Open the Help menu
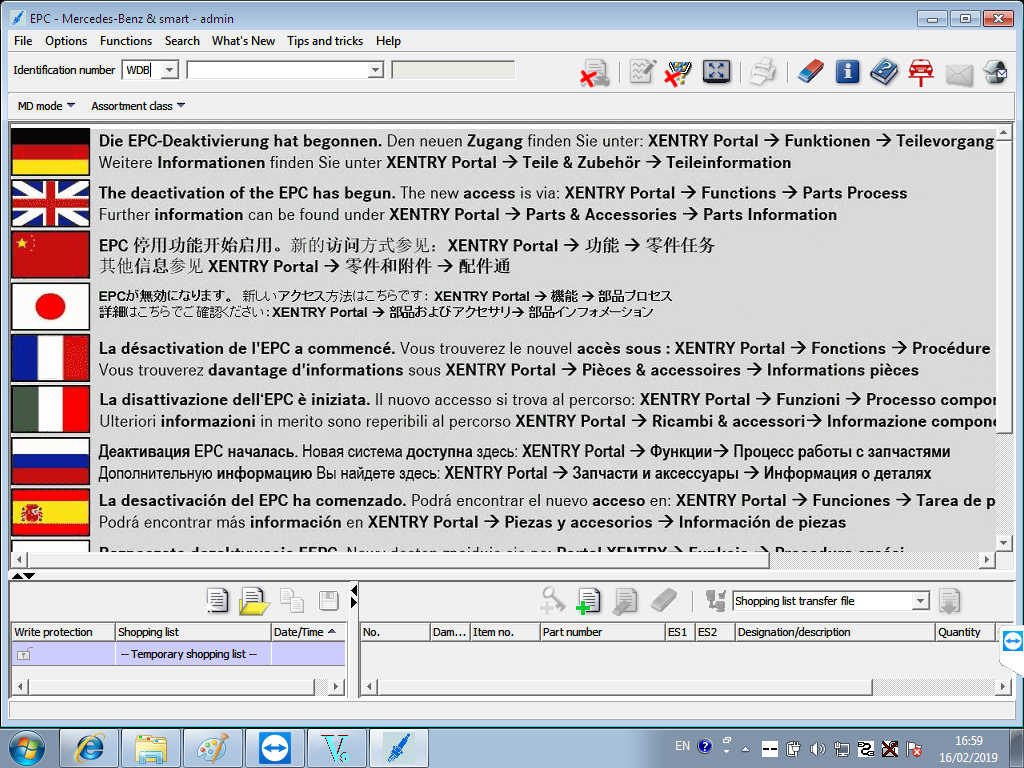This screenshot has width=1024, height=768. tap(388, 40)
